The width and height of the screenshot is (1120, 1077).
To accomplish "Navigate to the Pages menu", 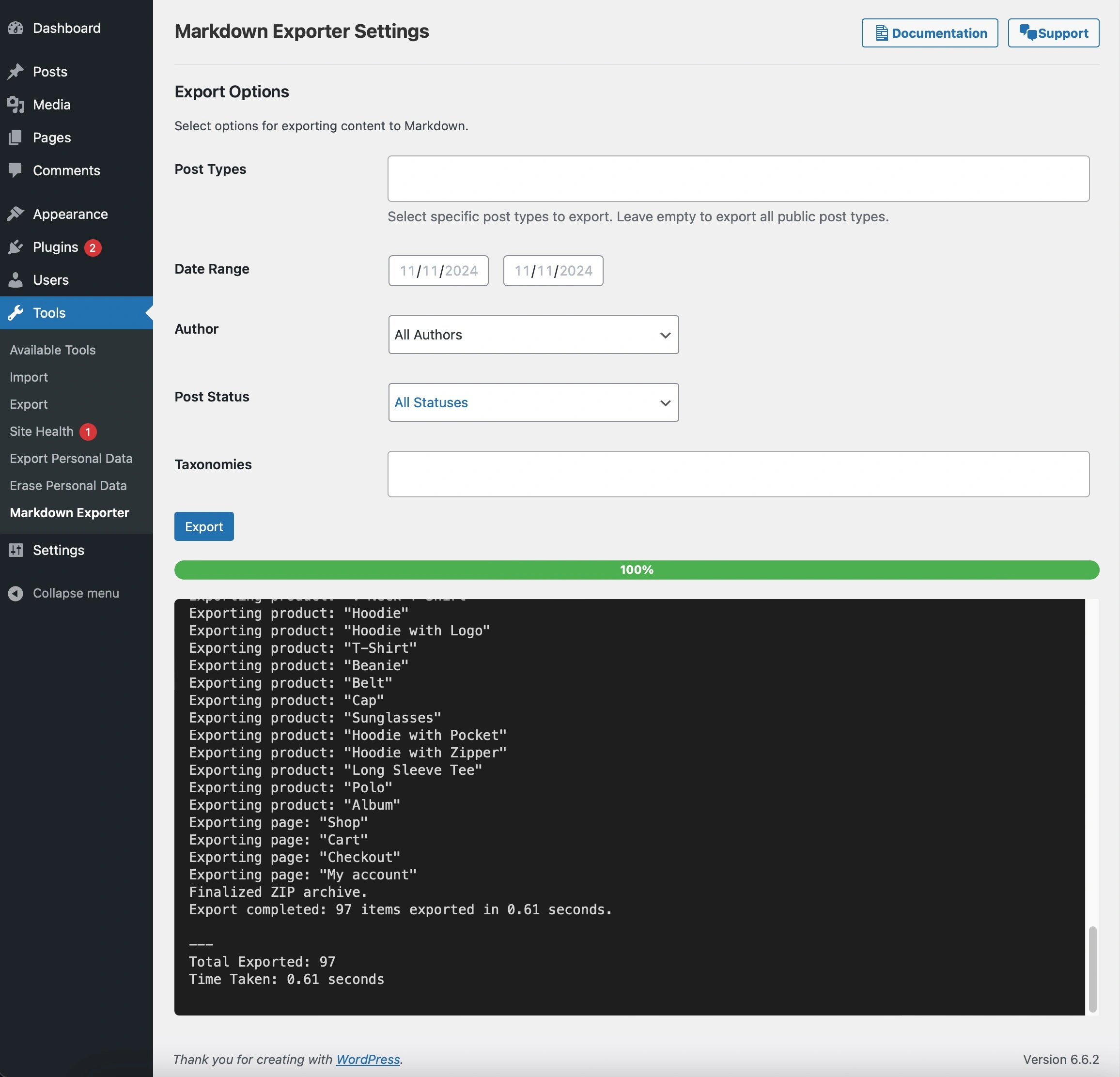I will [x=77, y=138].
